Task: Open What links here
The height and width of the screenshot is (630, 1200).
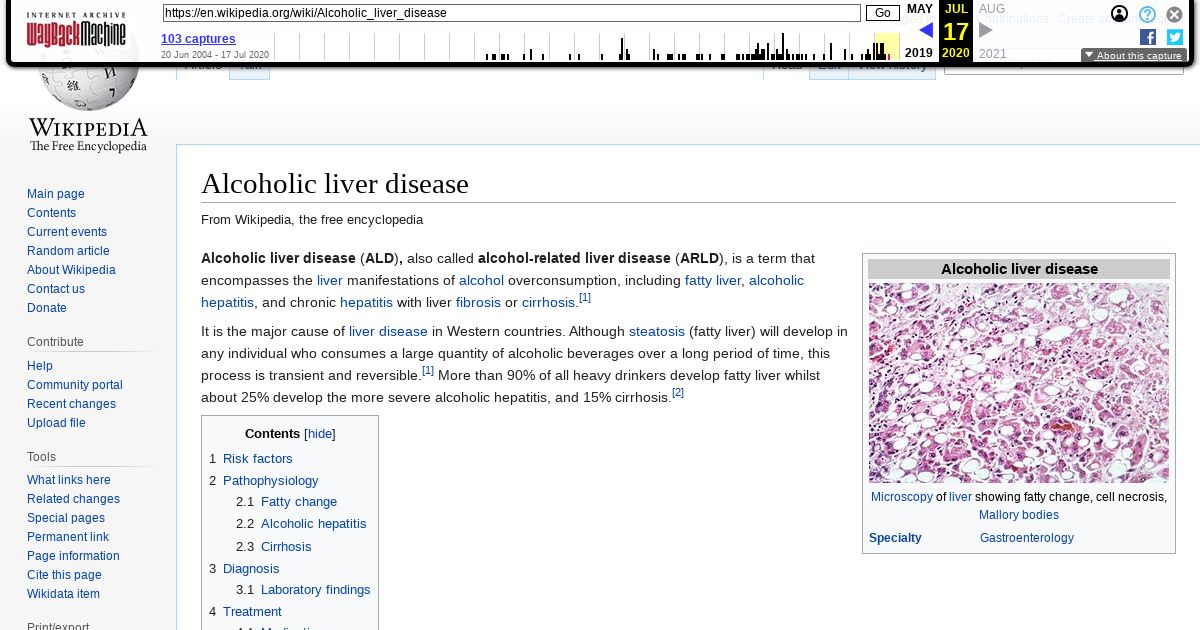Action: tap(69, 480)
